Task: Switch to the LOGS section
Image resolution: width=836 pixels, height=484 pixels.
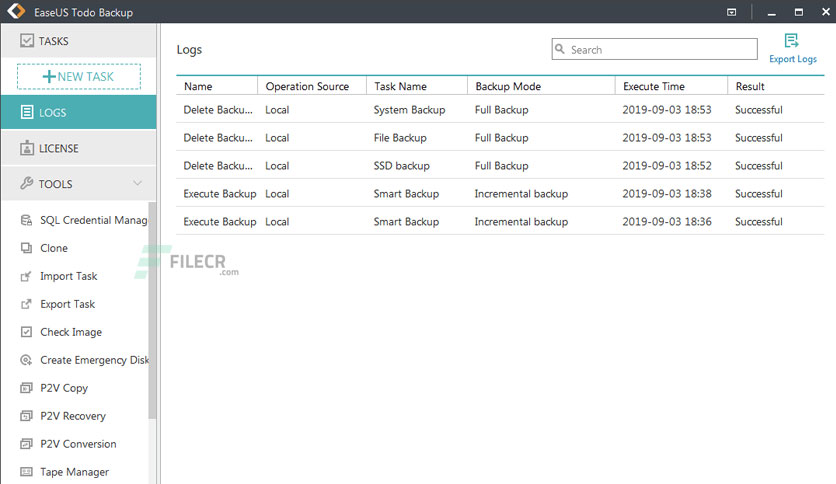Action: 78,112
